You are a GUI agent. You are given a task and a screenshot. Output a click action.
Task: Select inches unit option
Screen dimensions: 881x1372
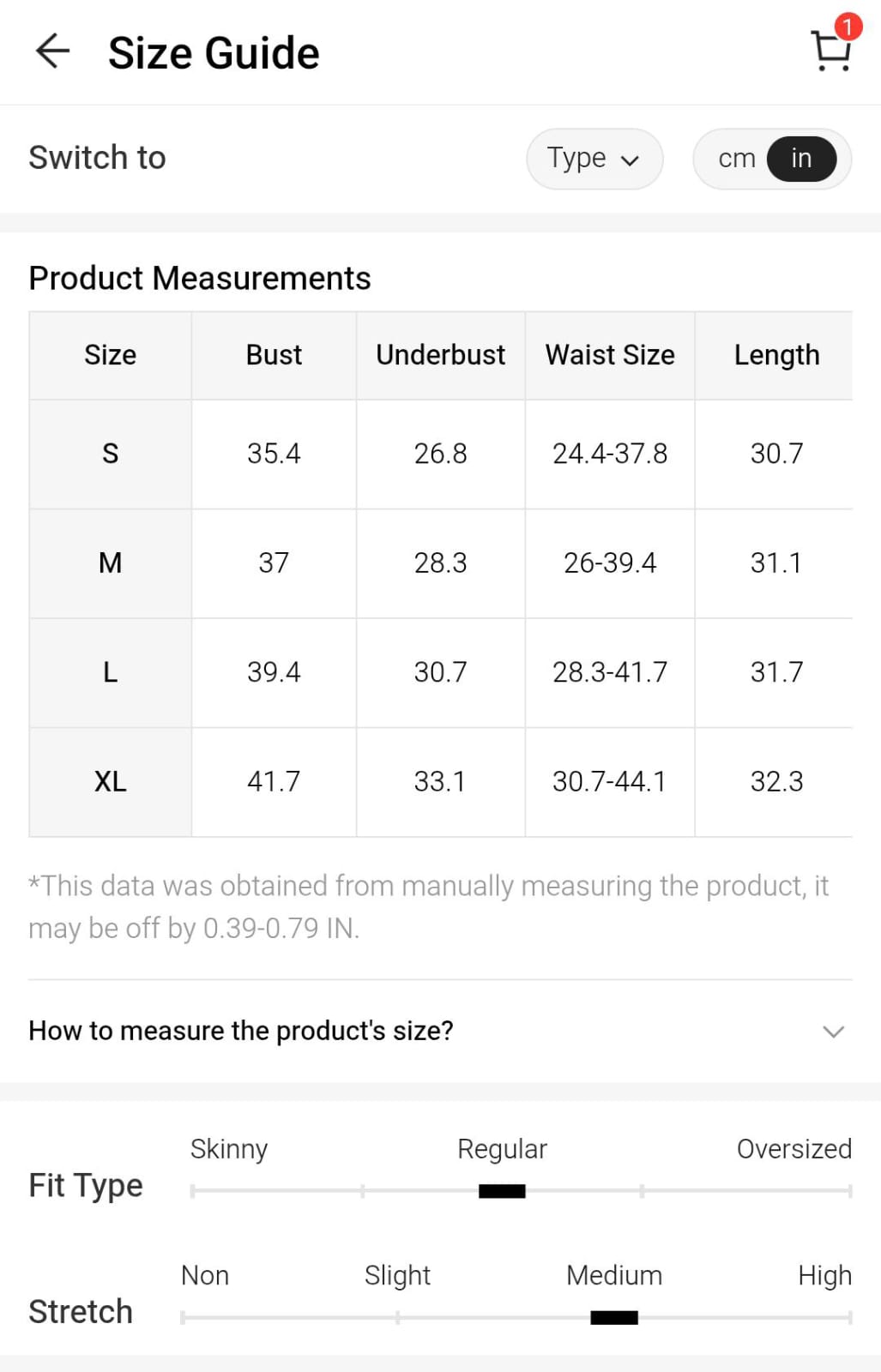pos(801,159)
